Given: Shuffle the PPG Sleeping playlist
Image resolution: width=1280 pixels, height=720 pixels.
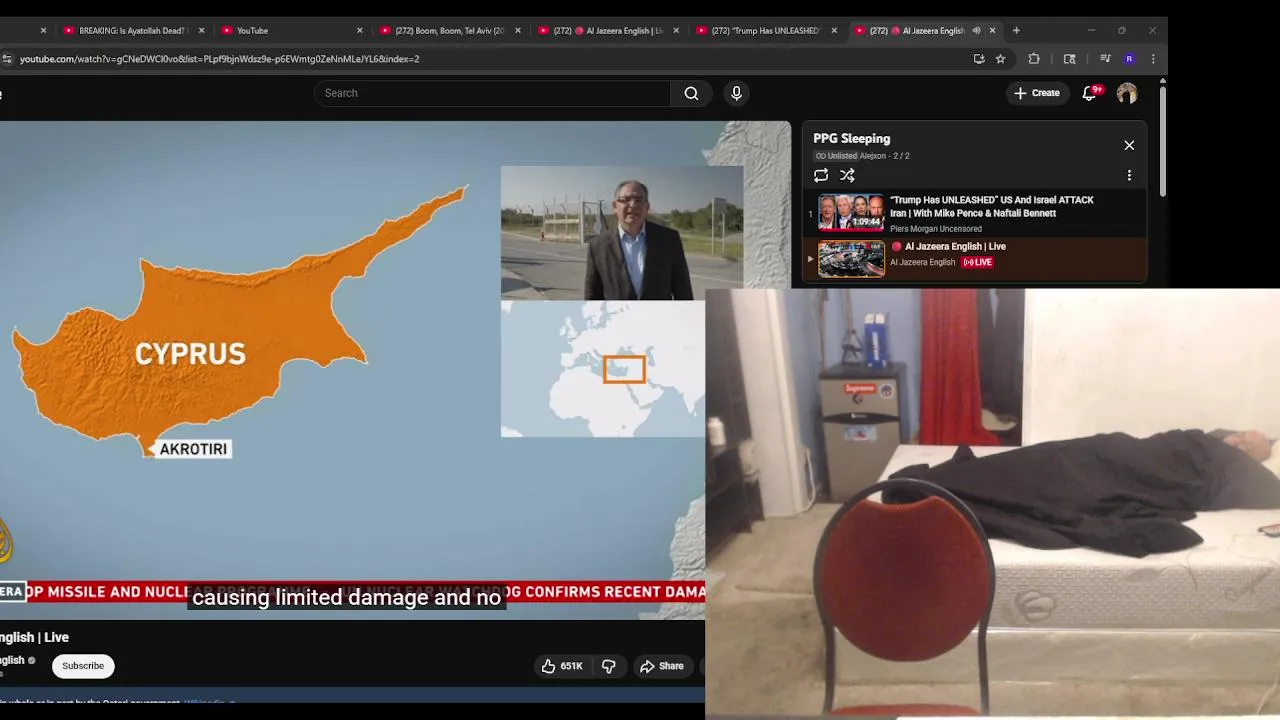Looking at the screenshot, I should [x=847, y=175].
